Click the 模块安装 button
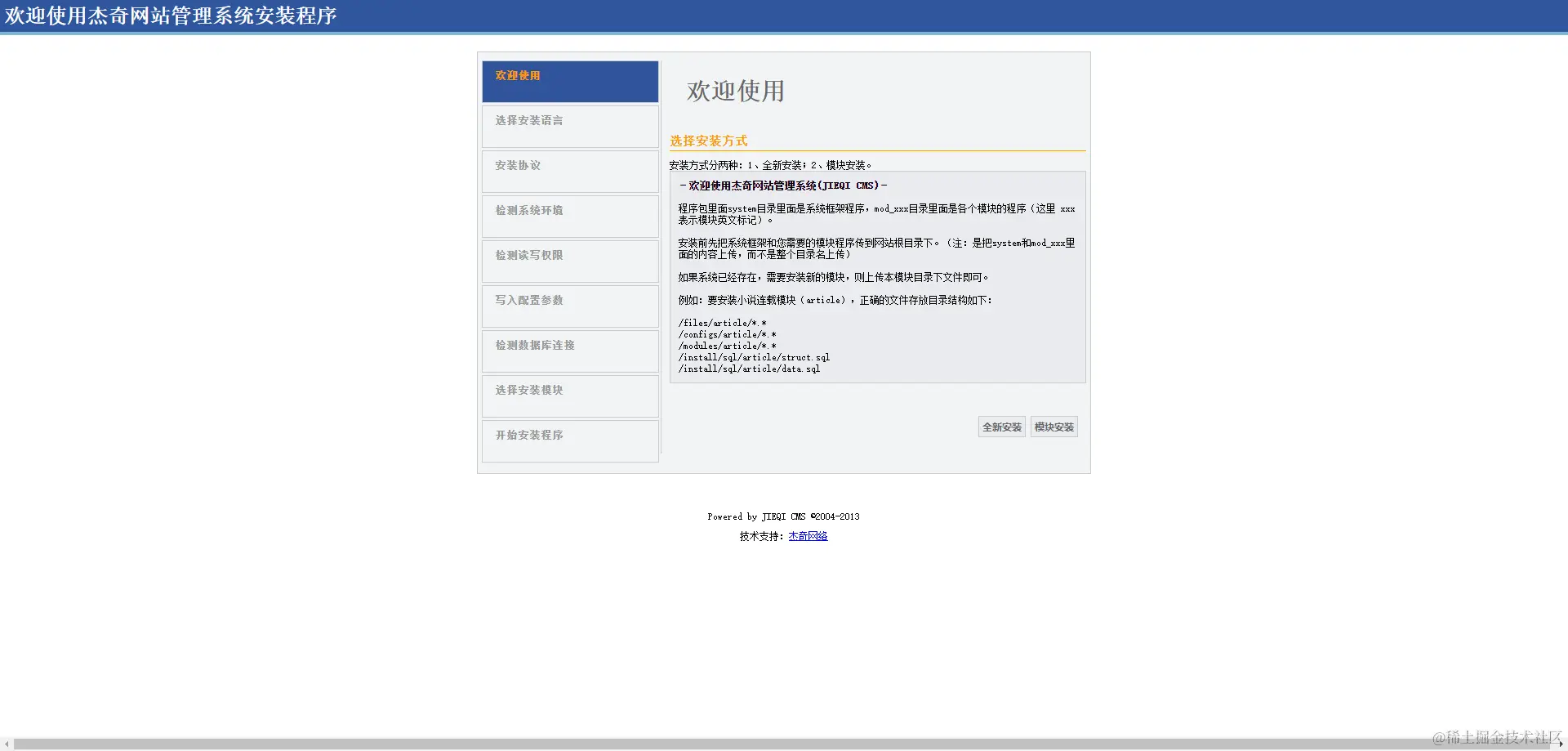Screen dimensions: 1568x751 pos(1053,427)
